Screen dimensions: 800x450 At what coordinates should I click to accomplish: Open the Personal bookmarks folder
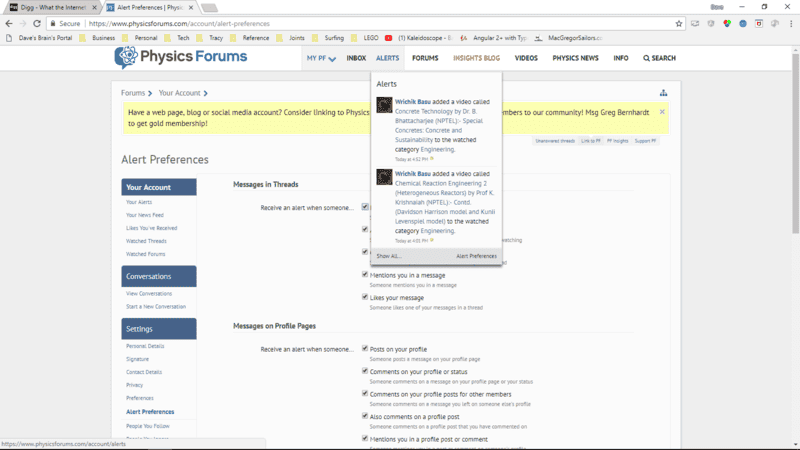[x=140, y=38]
